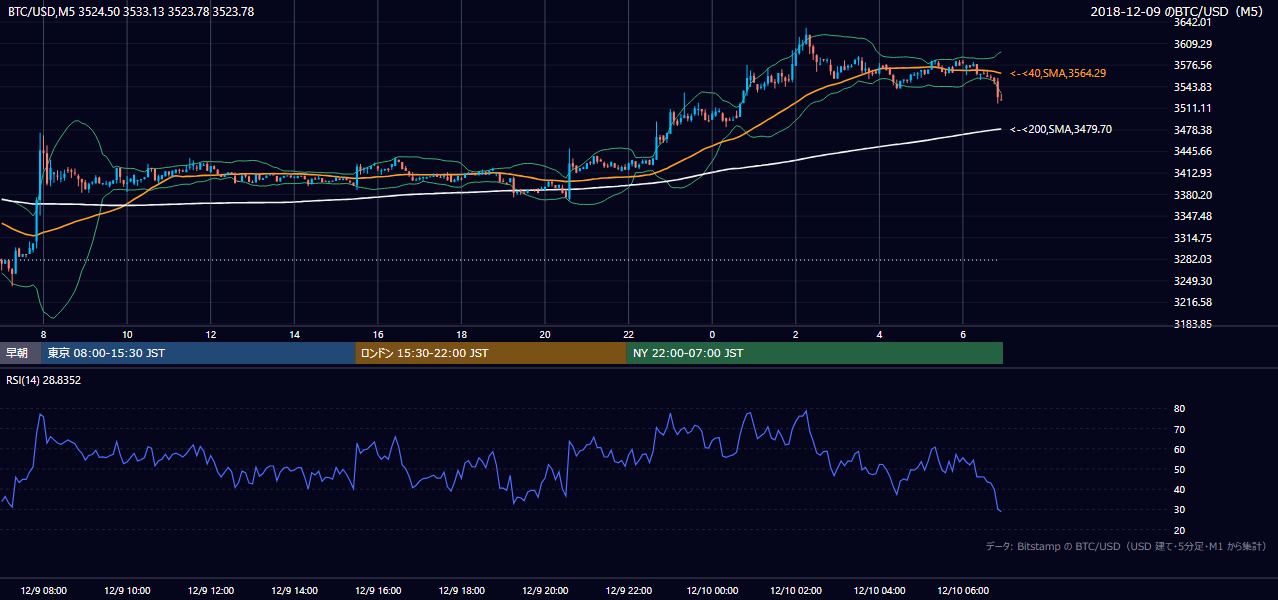The width and height of the screenshot is (1278, 600).
Task: Click the 12/9 14:00 time axis label
Action: click(294, 591)
